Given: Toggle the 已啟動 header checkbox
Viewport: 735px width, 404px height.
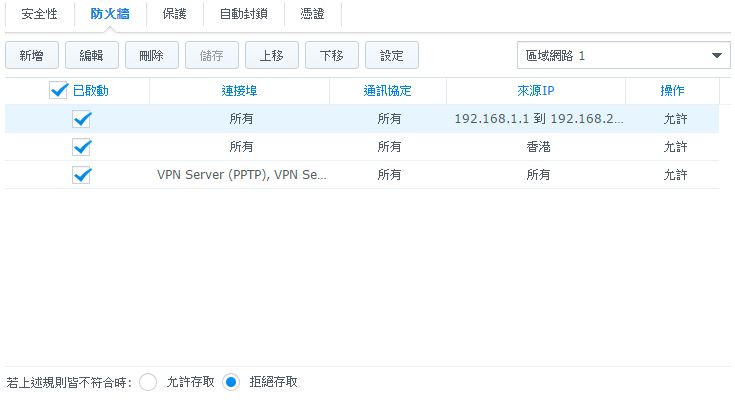Looking at the screenshot, I should coord(59,90).
